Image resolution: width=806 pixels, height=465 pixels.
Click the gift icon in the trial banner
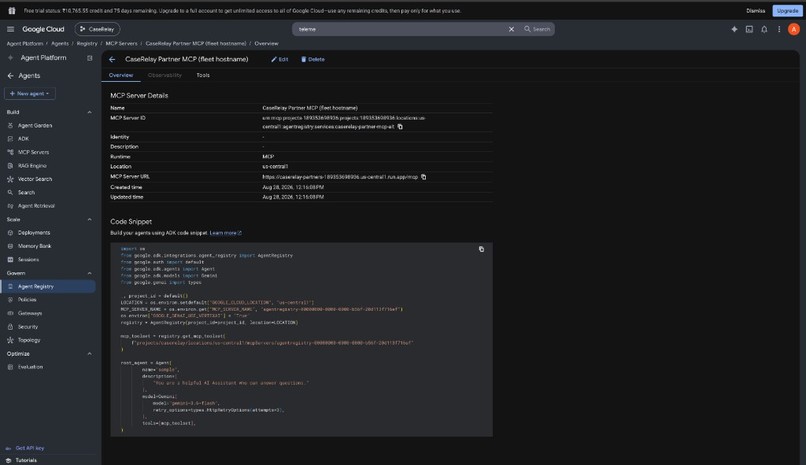[x=11, y=11]
